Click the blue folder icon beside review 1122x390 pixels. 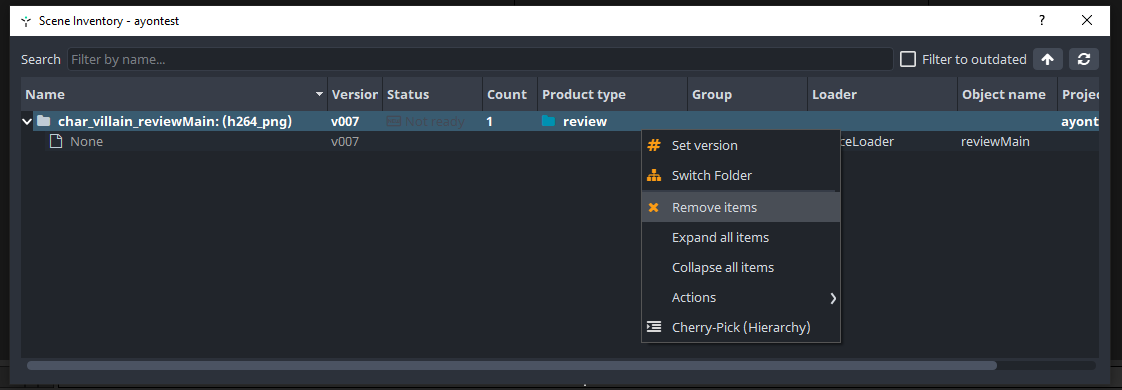click(549, 121)
